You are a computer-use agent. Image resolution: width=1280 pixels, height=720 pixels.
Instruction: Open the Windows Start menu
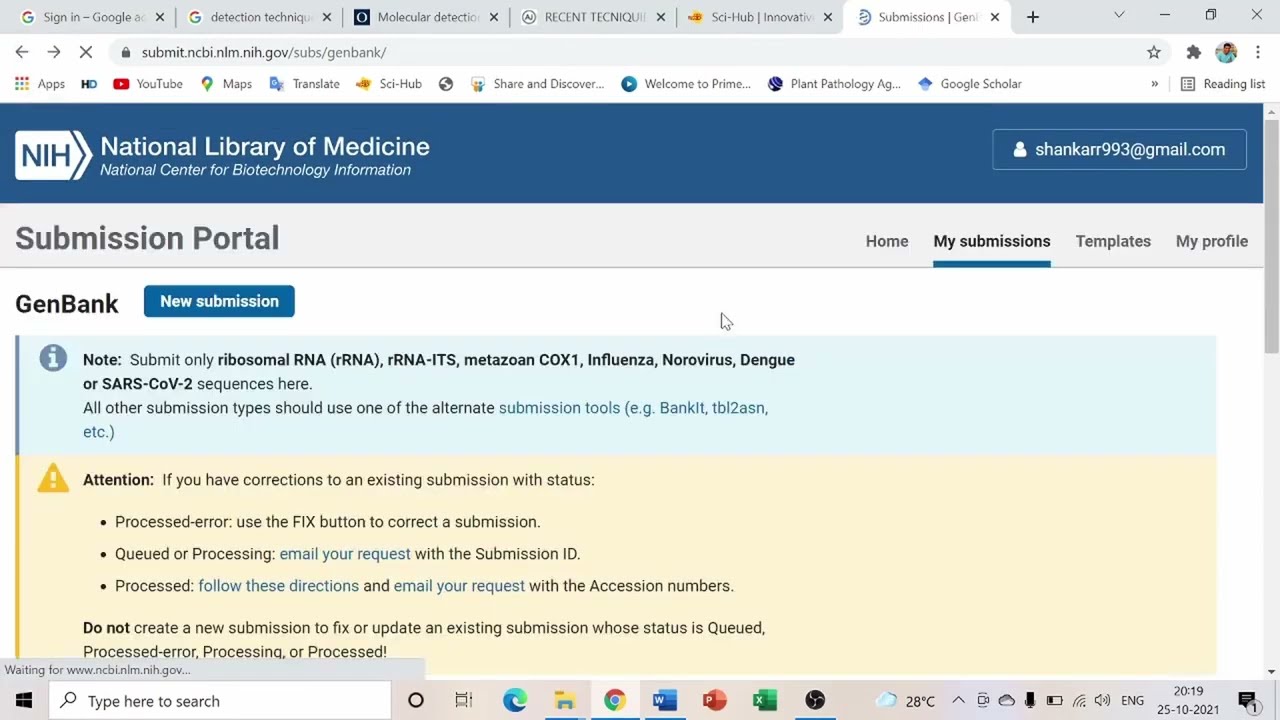[x=23, y=701]
